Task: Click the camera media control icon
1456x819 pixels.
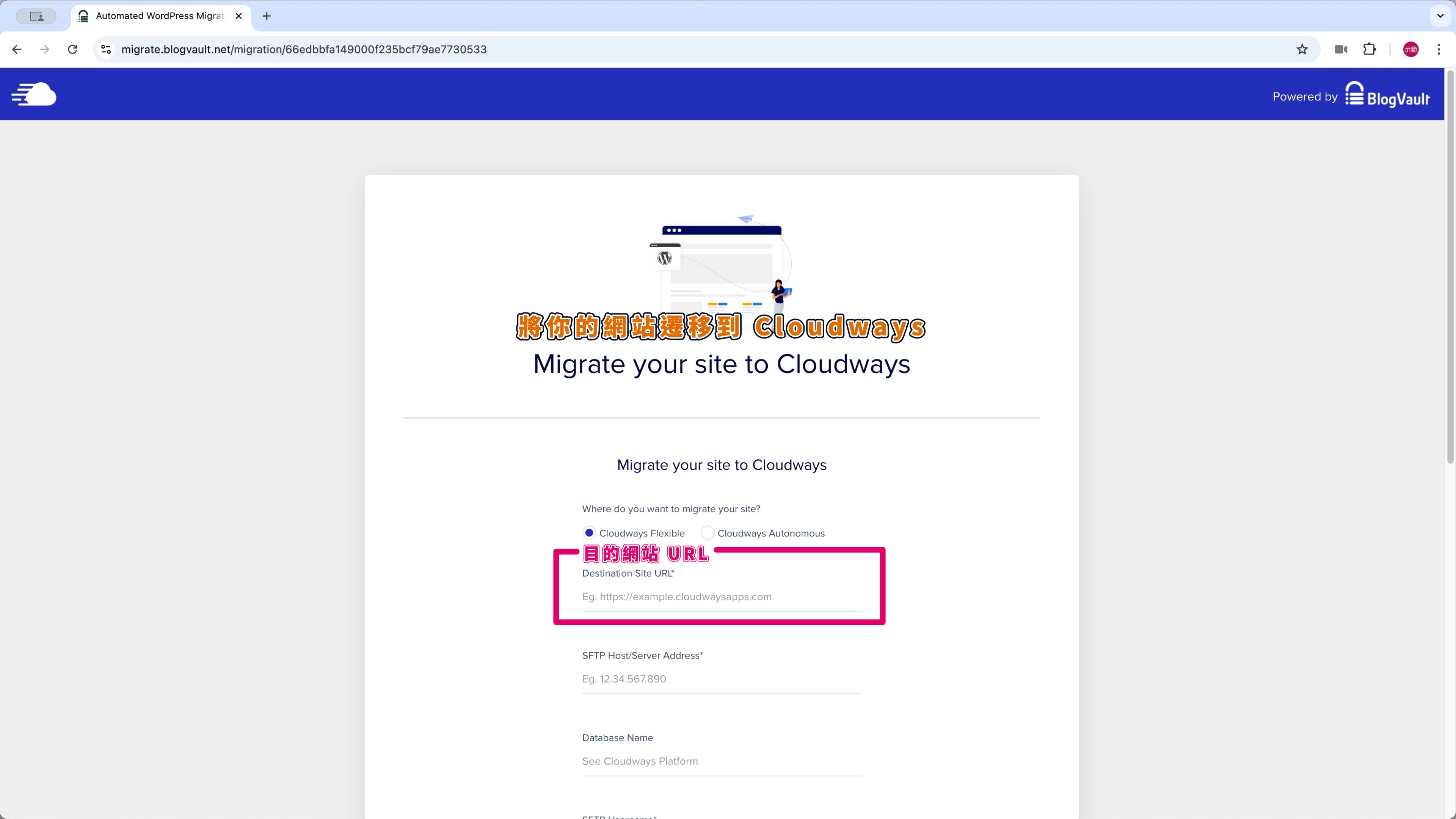Action: click(x=1341, y=49)
